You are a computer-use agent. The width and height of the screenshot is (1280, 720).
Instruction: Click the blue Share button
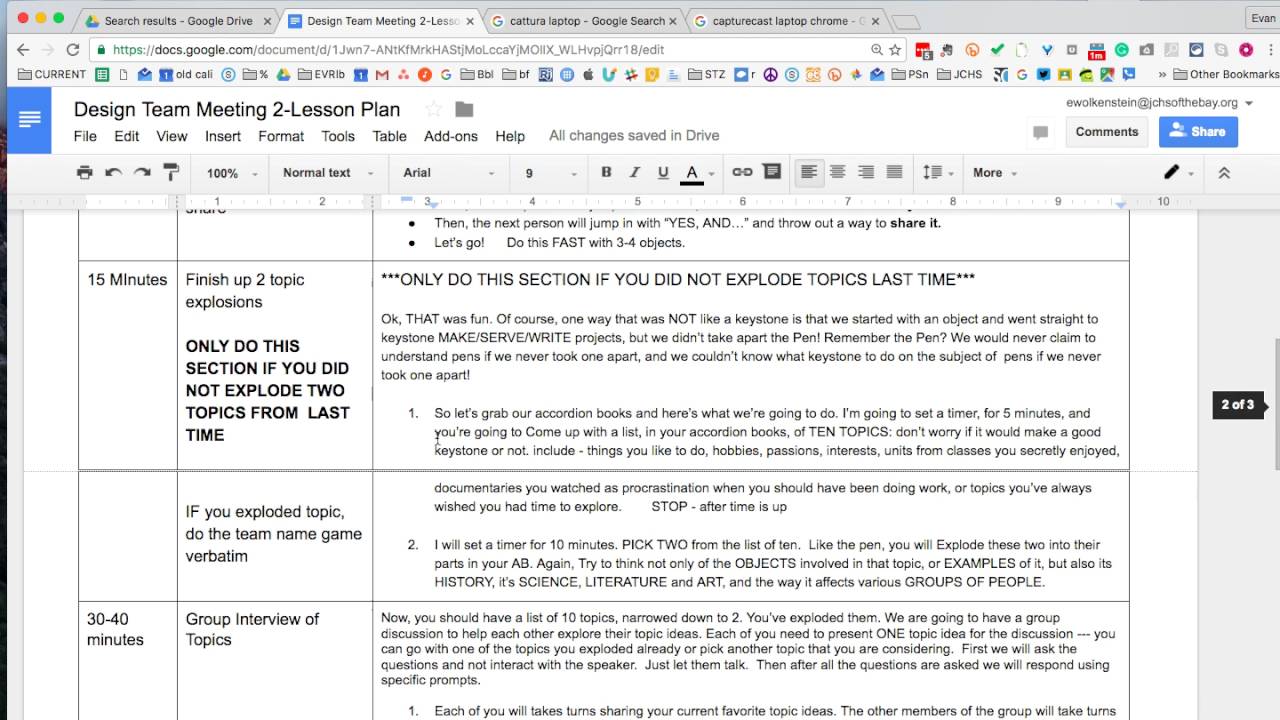point(1198,132)
